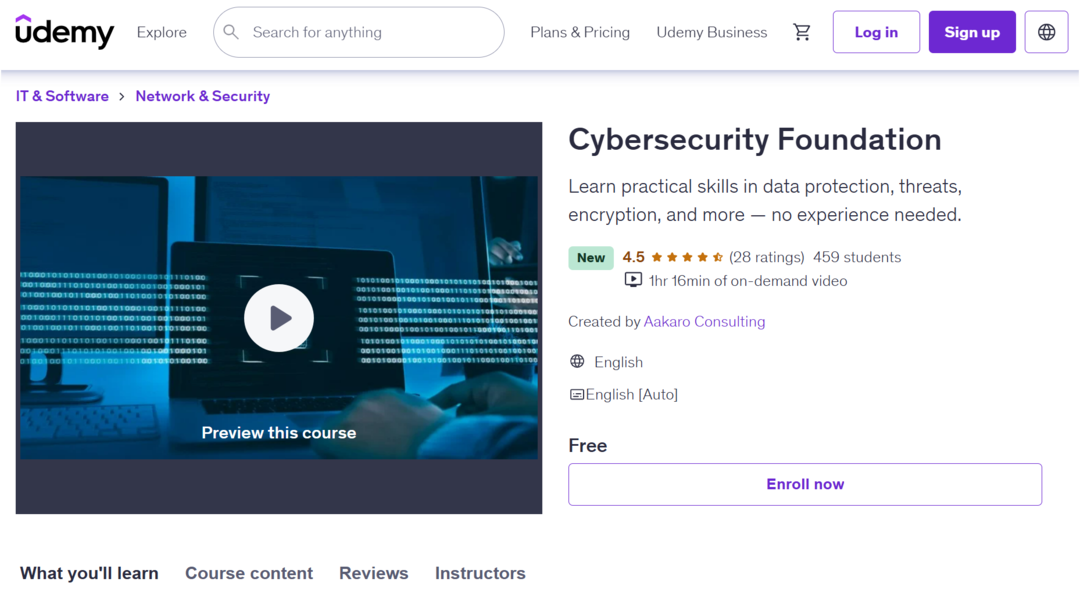Click the Log in button
This screenshot has width=1080, height=600.
click(876, 32)
